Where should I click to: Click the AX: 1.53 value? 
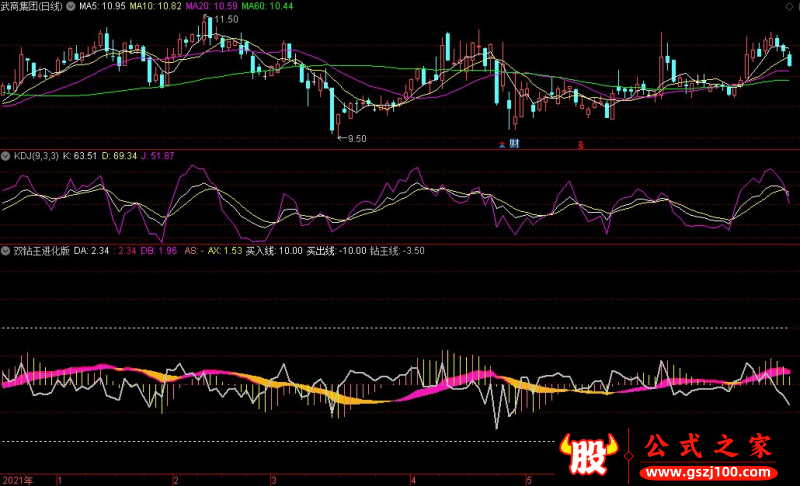[225, 251]
